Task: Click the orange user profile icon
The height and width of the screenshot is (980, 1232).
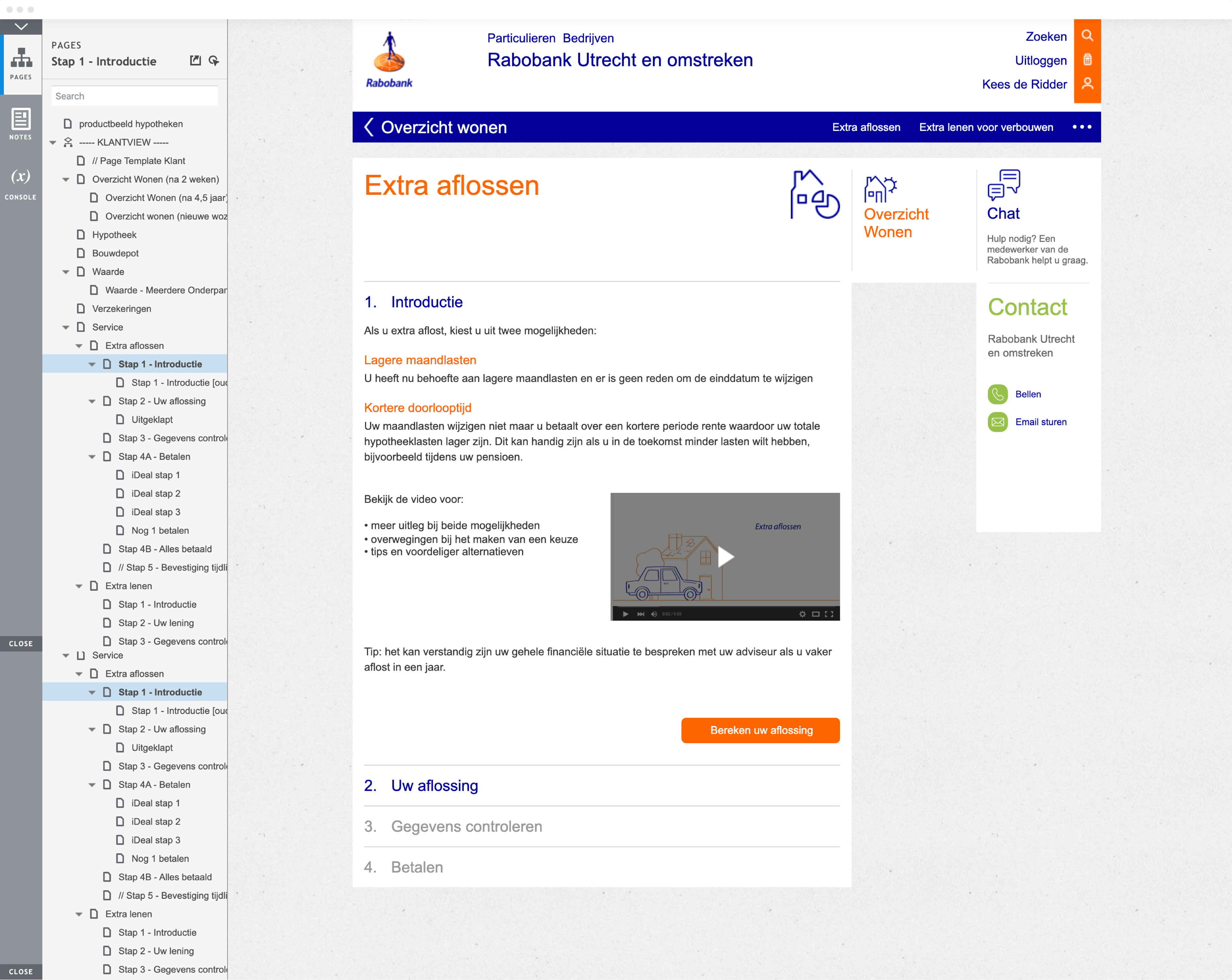Action: [x=1087, y=84]
